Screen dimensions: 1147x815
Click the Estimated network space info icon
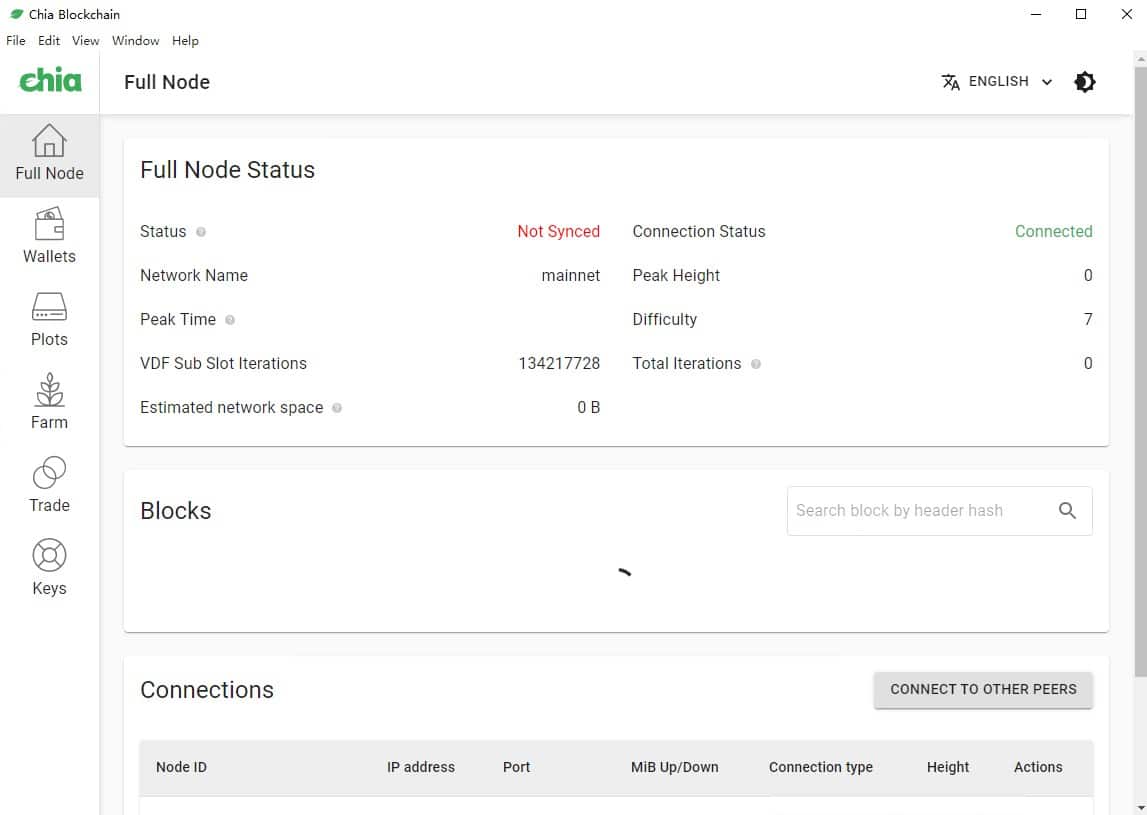pyautogui.click(x=337, y=408)
